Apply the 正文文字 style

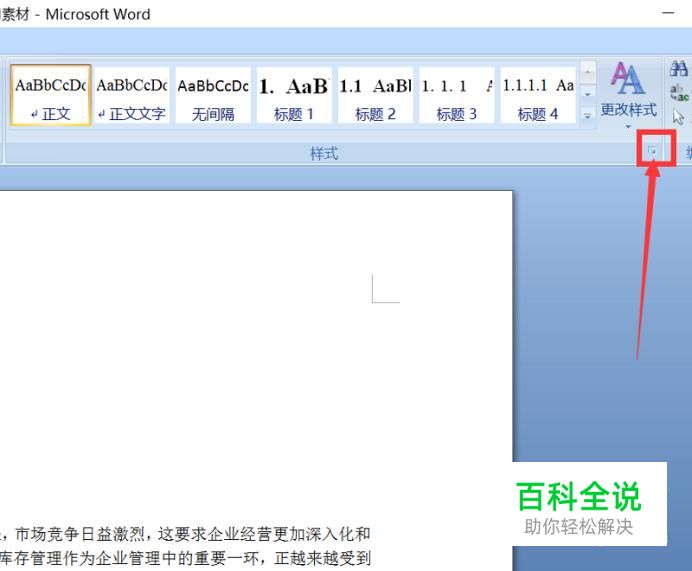point(132,95)
